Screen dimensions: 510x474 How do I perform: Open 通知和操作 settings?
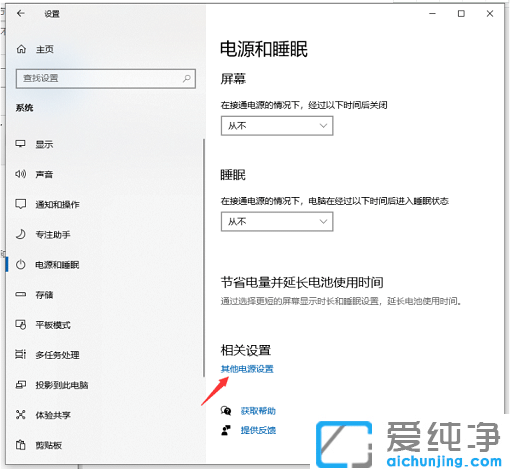[57, 204]
